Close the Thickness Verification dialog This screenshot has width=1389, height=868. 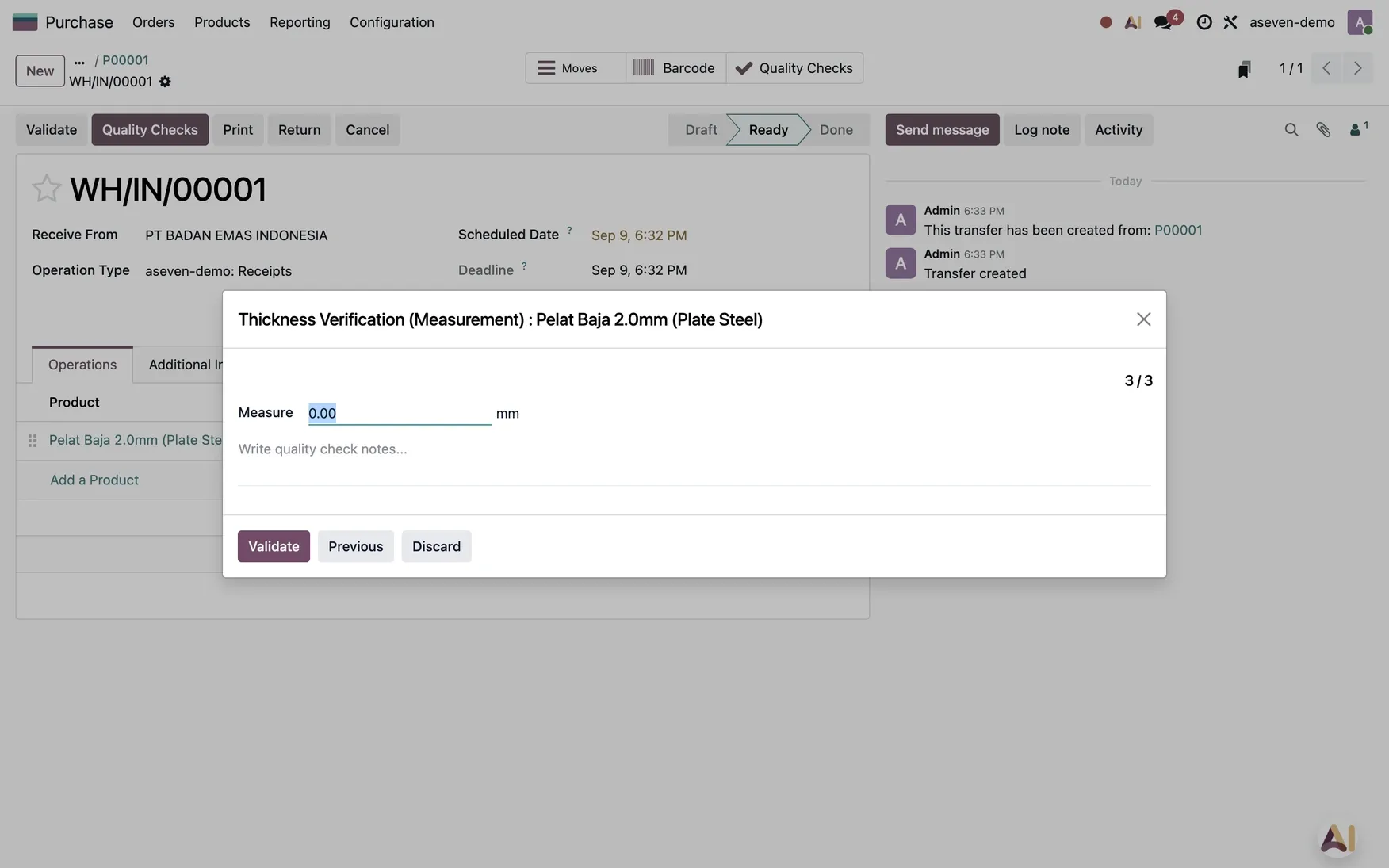point(1143,319)
